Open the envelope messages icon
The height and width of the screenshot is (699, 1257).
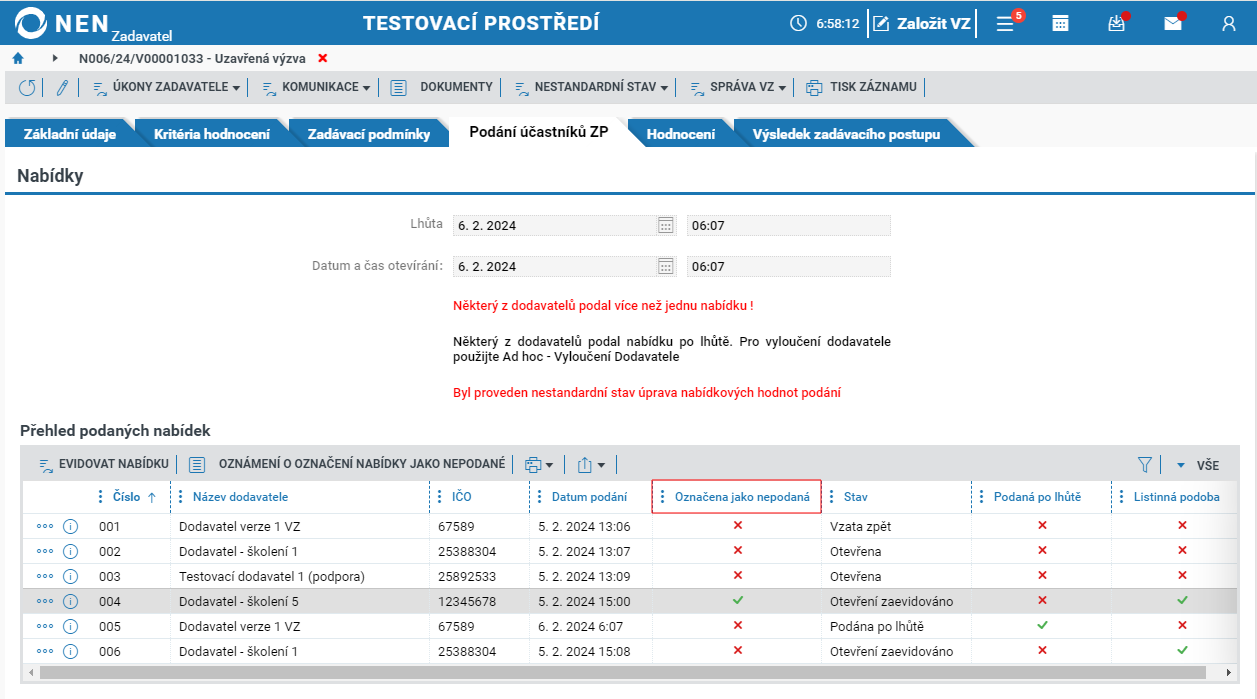(1173, 23)
